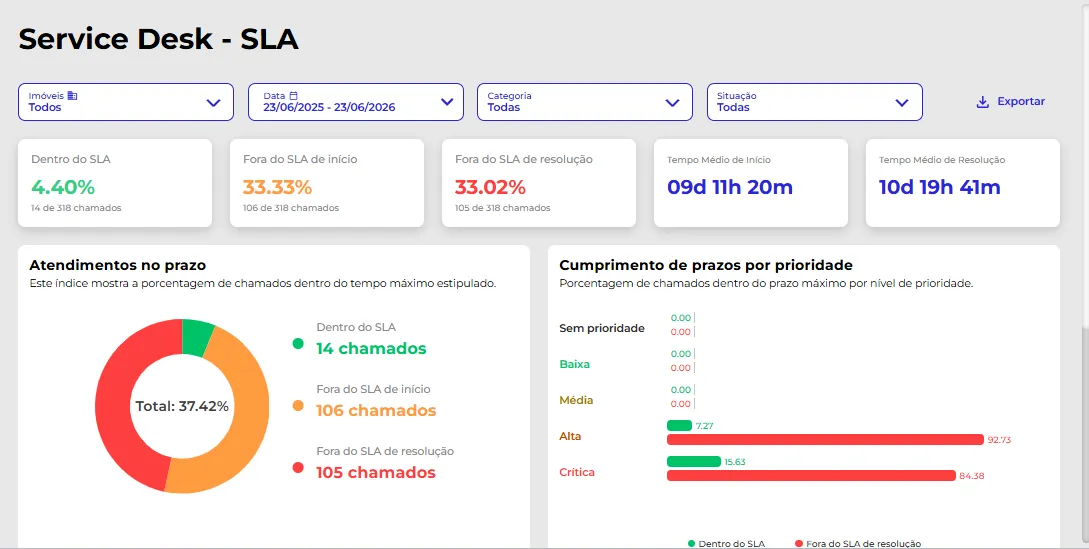Click the green 14 chamados legend text
This screenshot has width=1089, height=549.
click(371, 349)
